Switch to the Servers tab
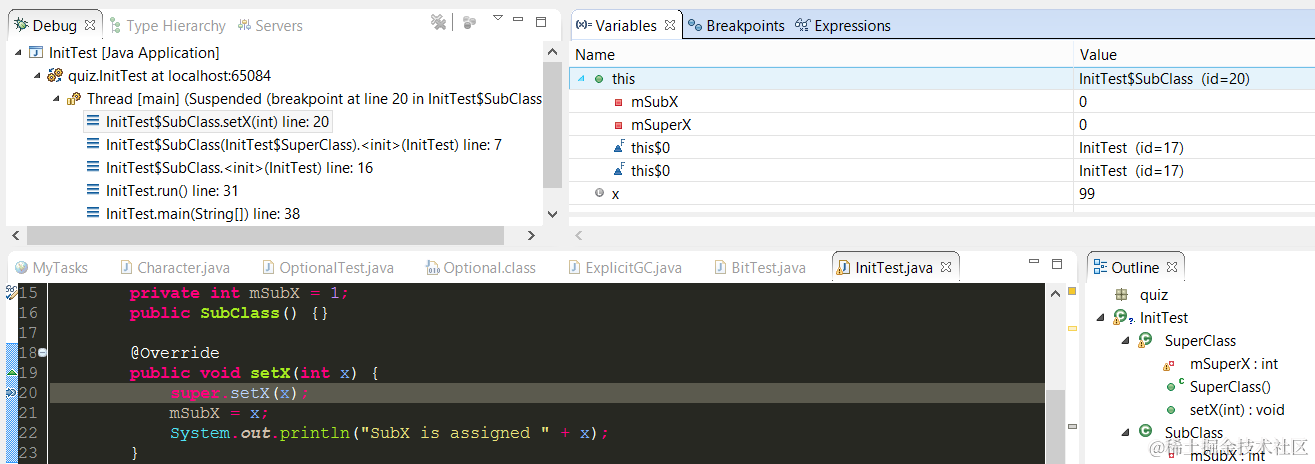Image resolution: width=1315 pixels, height=464 pixels. pyautogui.click(x=268, y=25)
